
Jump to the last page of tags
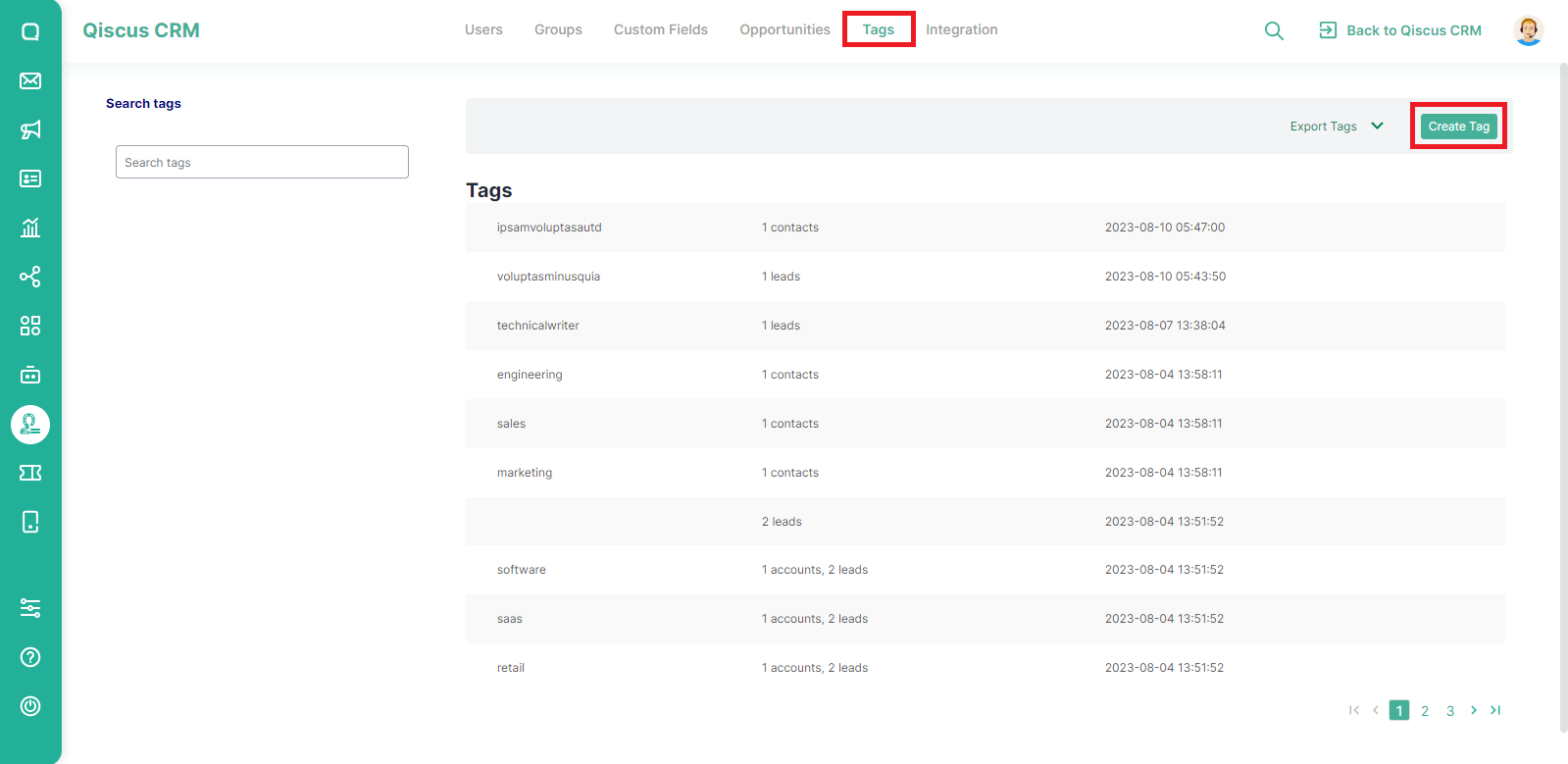(1495, 710)
